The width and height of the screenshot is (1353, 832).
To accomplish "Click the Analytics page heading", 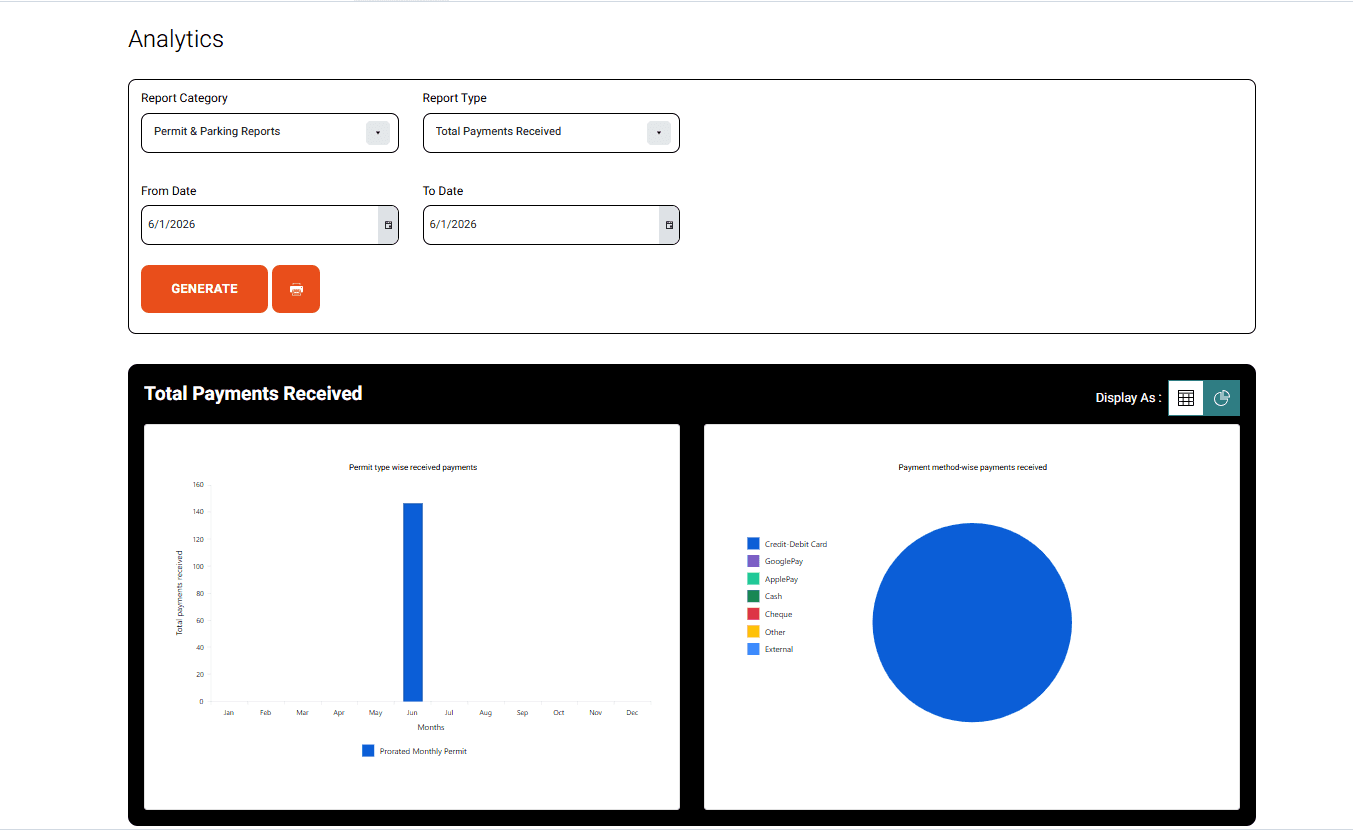I will (x=176, y=39).
